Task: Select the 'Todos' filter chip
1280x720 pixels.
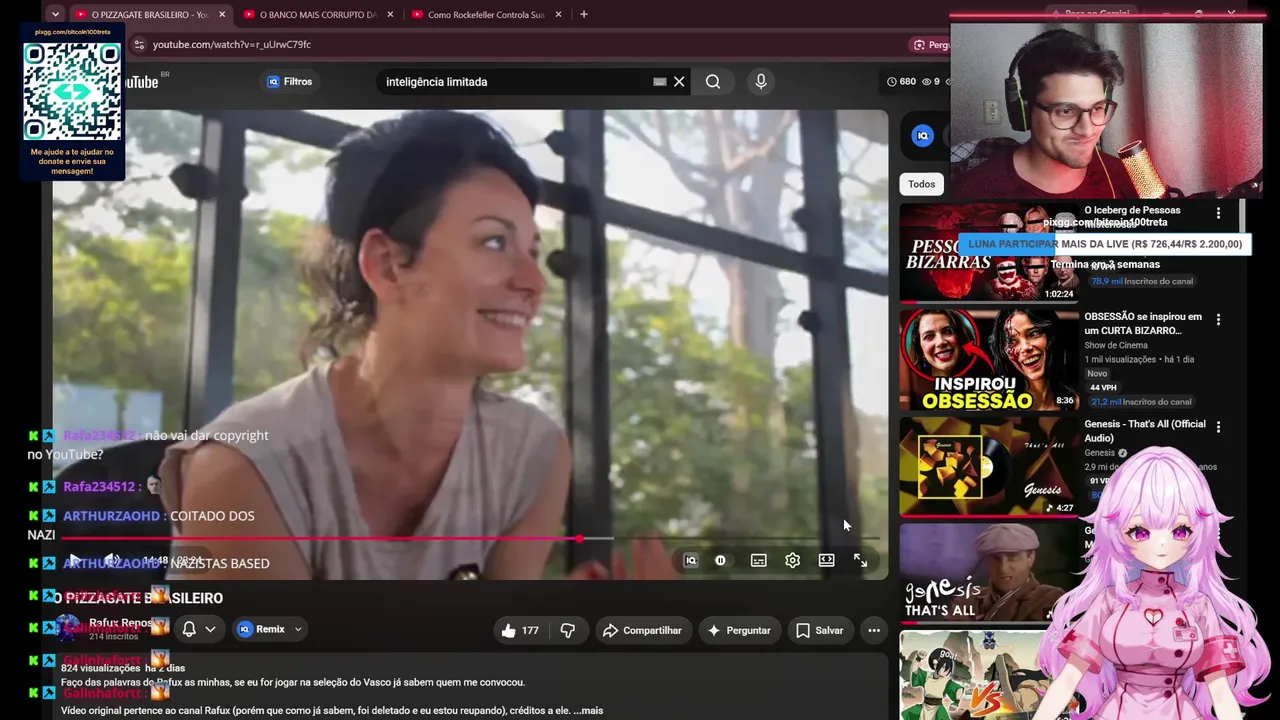Action: click(922, 184)
